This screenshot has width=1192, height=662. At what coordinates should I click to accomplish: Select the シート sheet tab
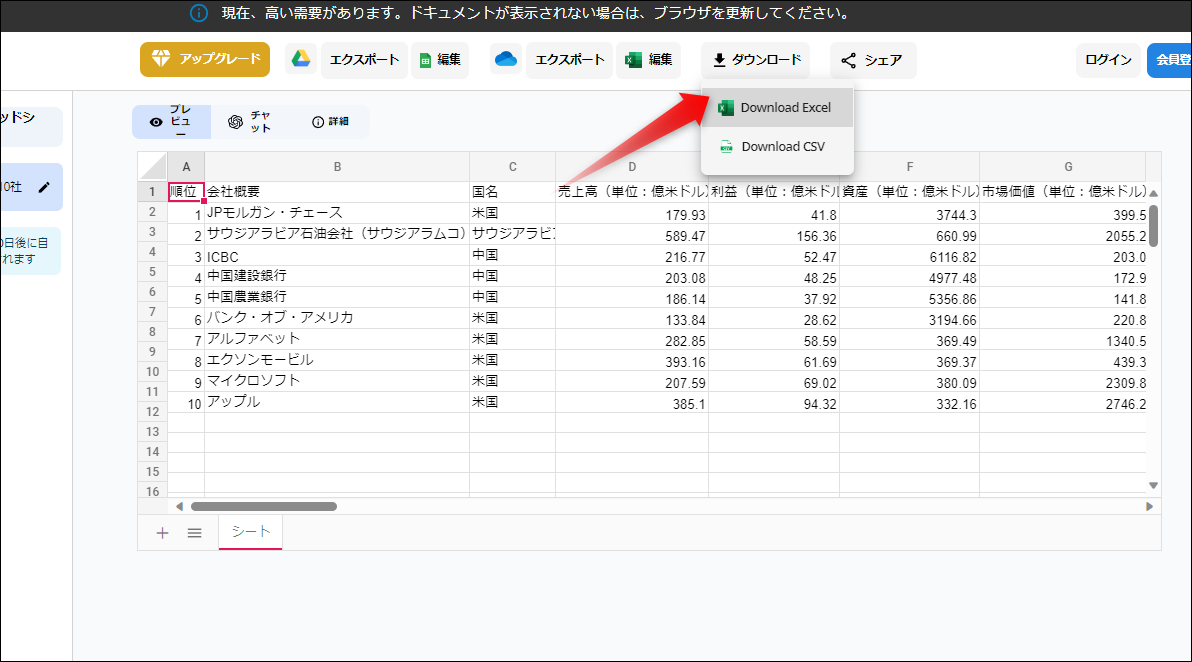coord(250,532)
